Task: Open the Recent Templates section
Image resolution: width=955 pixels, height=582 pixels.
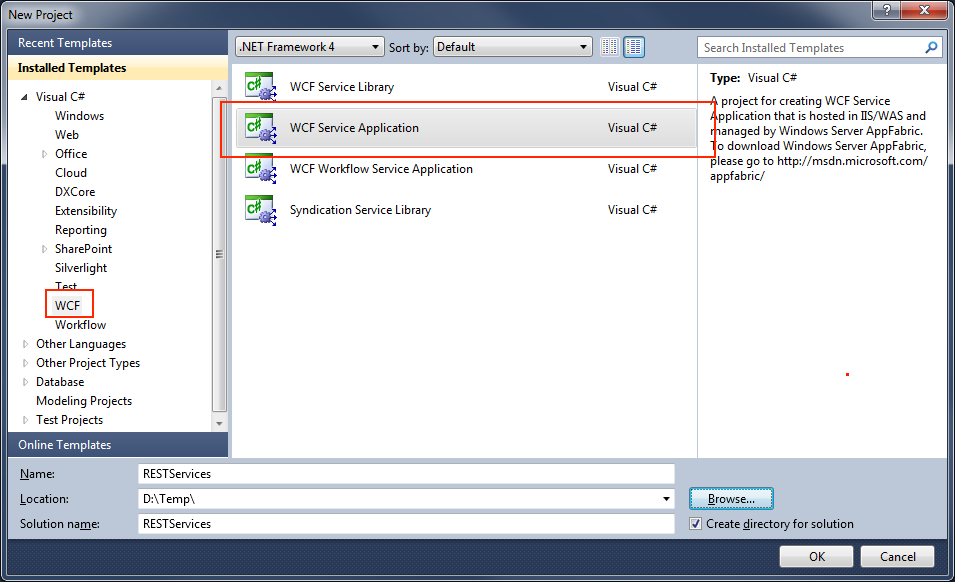Action: [x=118, y=43]
